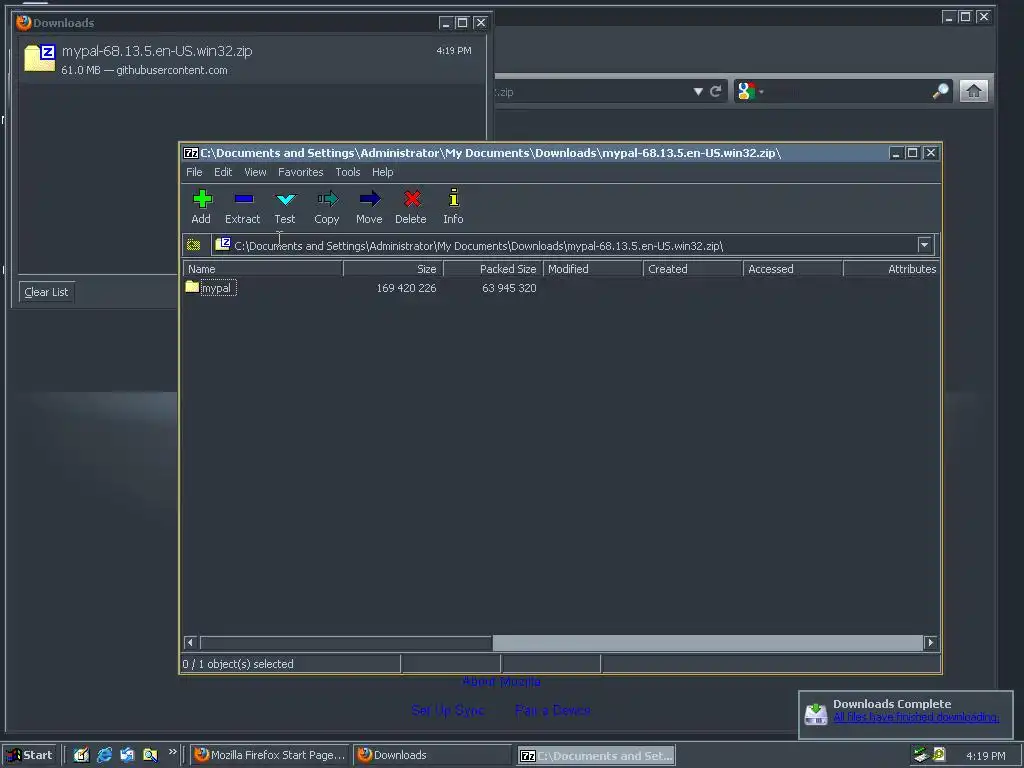Screen dimensions: 1024x768
Task: Click the 63 945 320 packed size value
Action: pyautogui.click(x=509, y=288)
